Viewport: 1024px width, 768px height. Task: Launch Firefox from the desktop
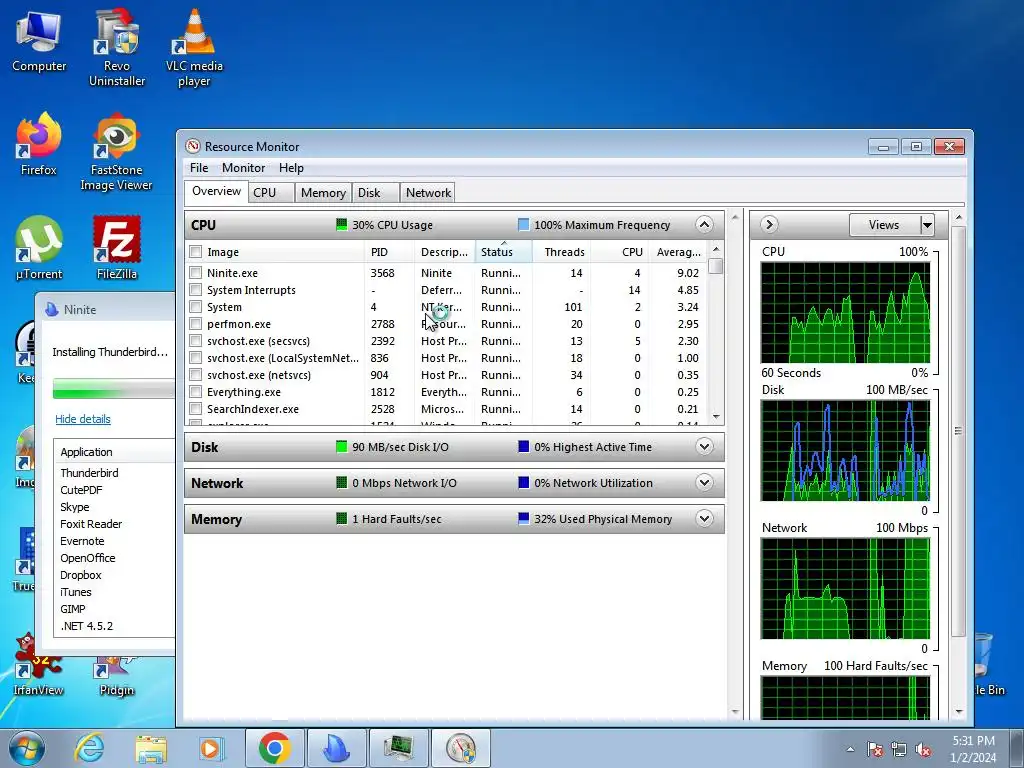(x=39, y=145)
